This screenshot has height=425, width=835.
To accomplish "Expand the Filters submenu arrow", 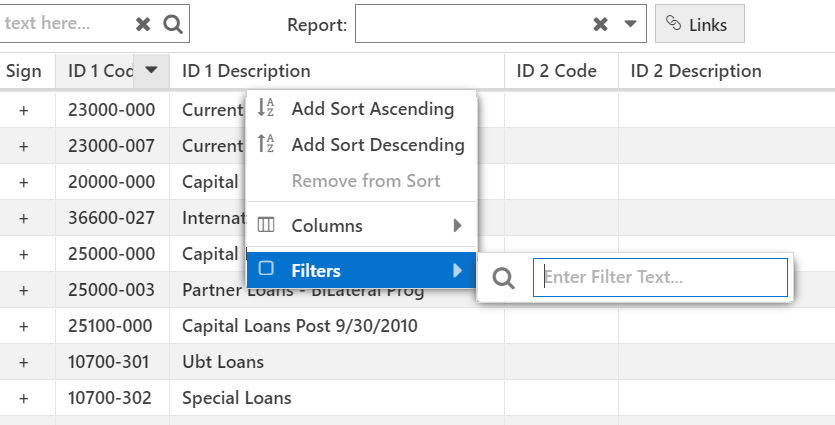I will pyautogui.click(x=457, y=271).
